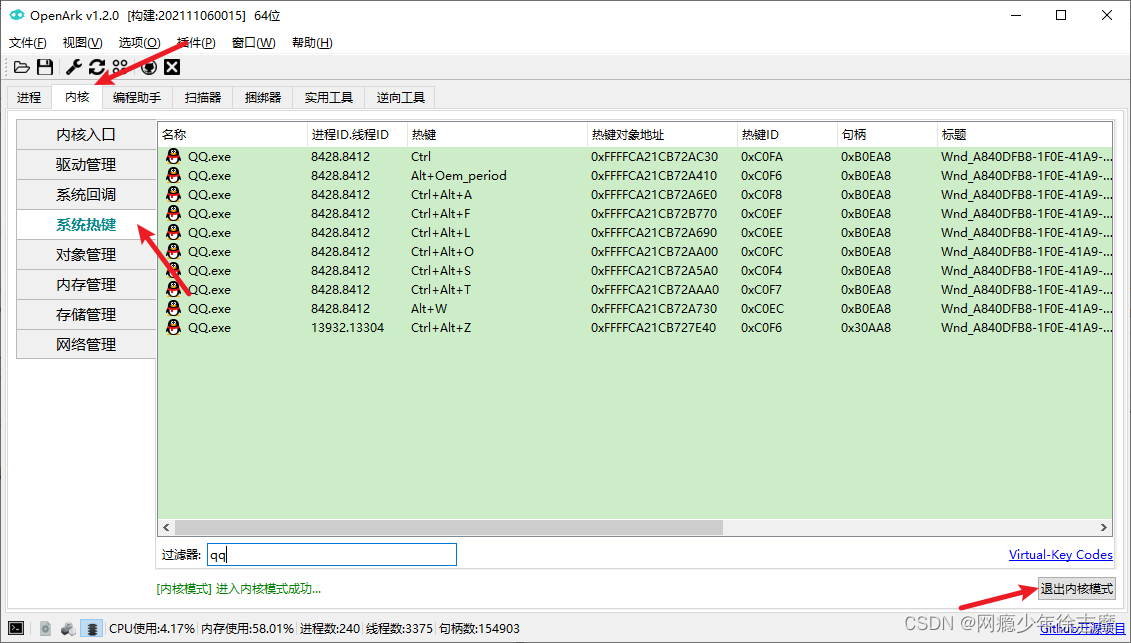
Task: Click the open folder toolbar icon
Action: click(x=22, y=67)
